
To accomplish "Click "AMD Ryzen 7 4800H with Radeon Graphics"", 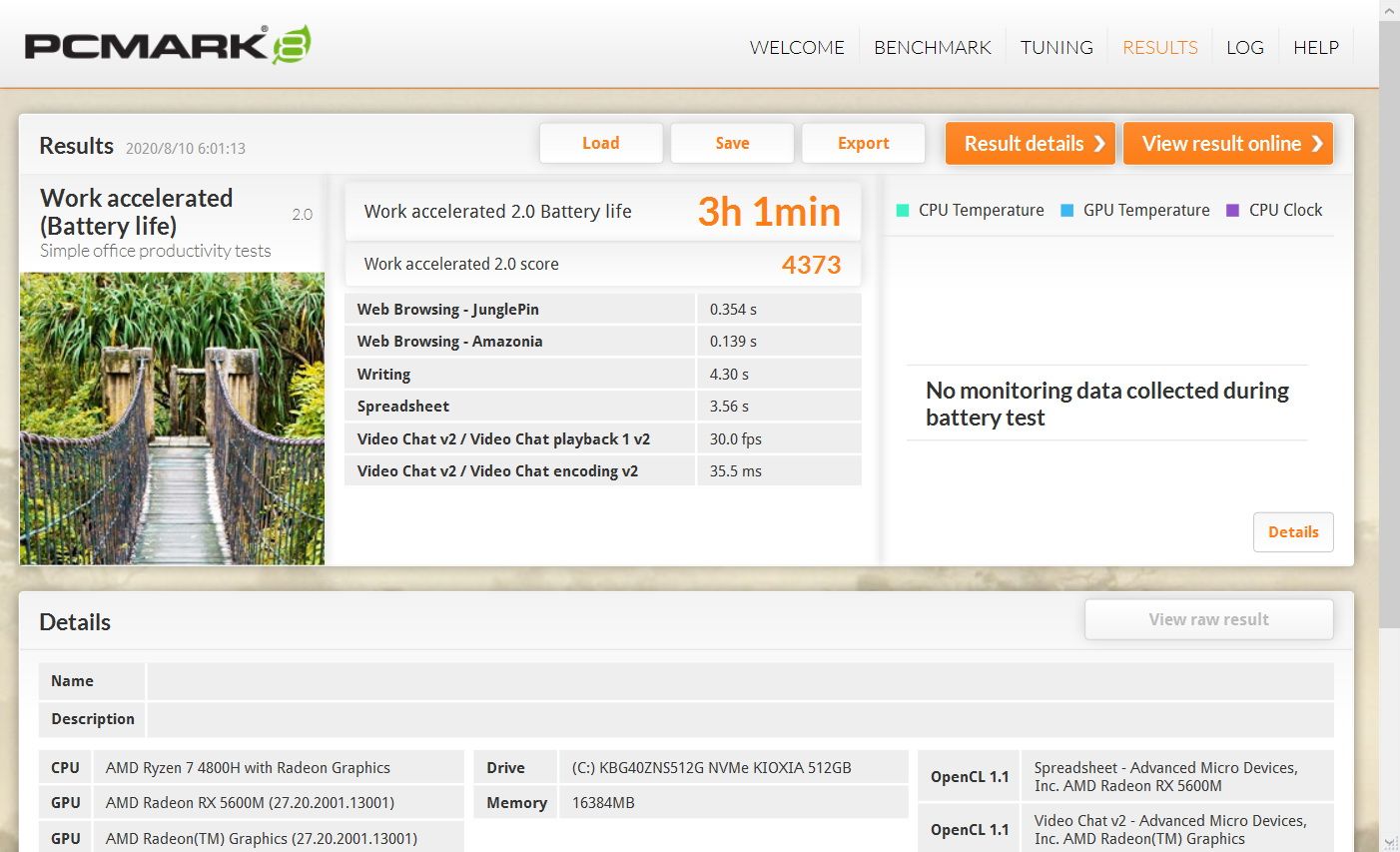I will [248, 768].
